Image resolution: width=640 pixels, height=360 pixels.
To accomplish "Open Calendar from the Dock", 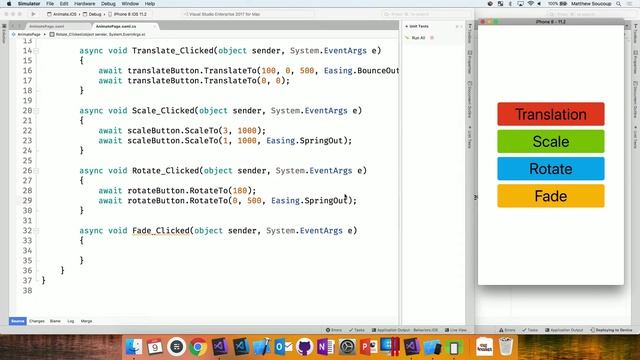I will pos(155,347).
